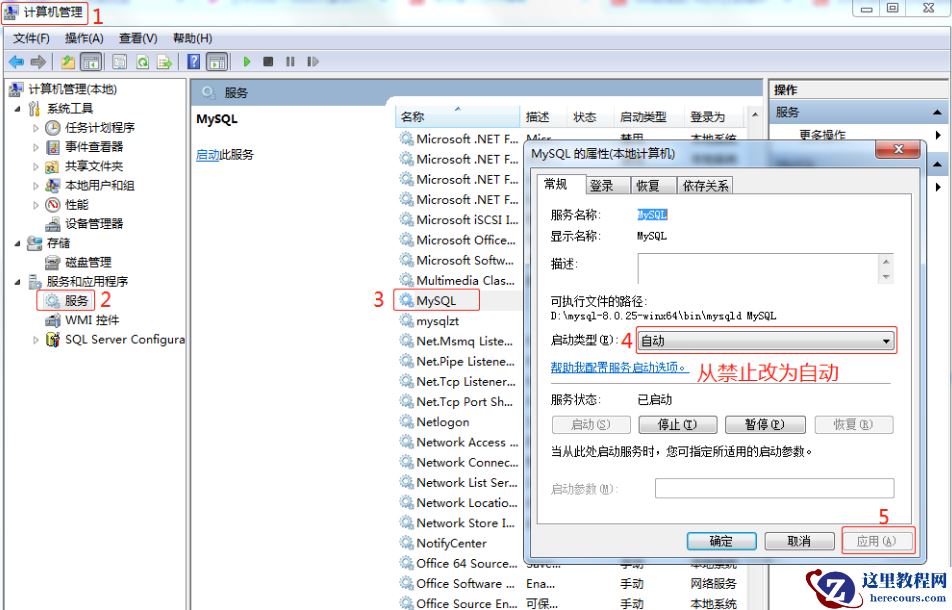Click the Pause service toolbar icon

288,61
